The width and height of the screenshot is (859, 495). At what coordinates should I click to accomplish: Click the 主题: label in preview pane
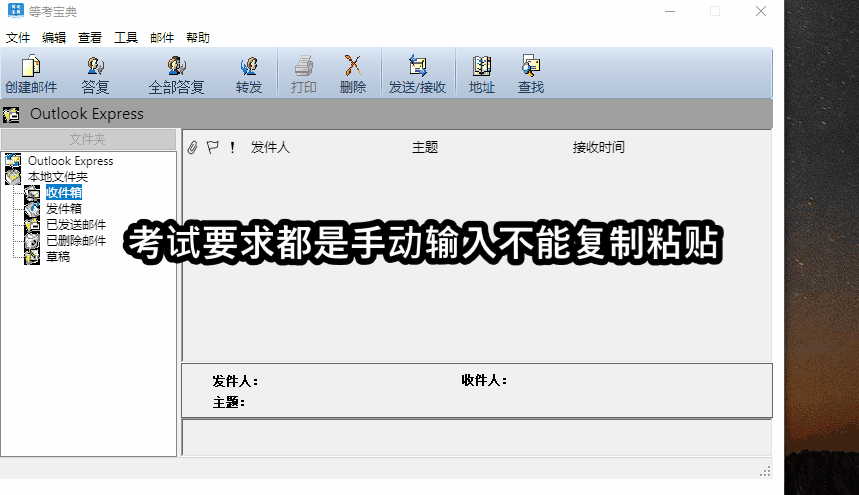click(x=228, y=402)
